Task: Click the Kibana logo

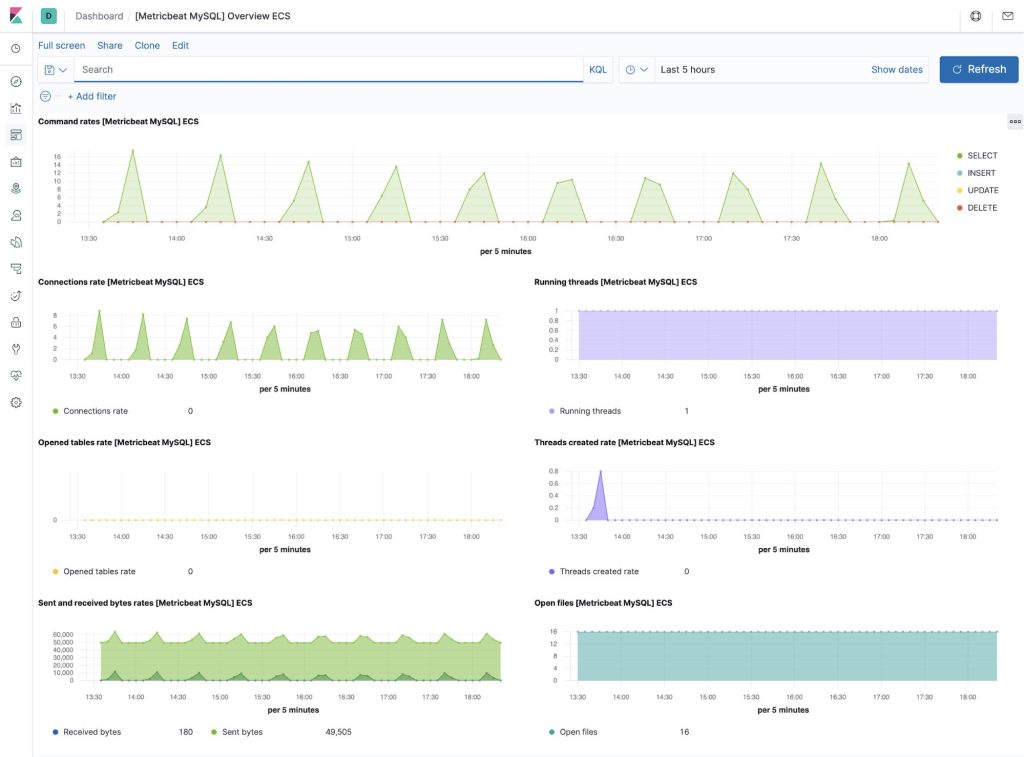Action: pyautogui.click(x=16, y=16)
